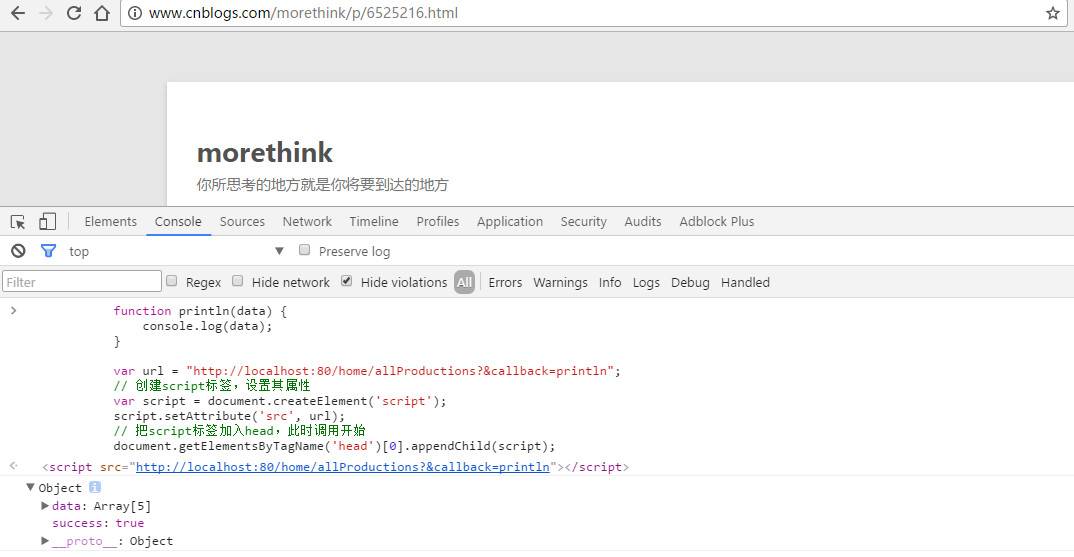Filter console by Logs

tap(646, 282)
